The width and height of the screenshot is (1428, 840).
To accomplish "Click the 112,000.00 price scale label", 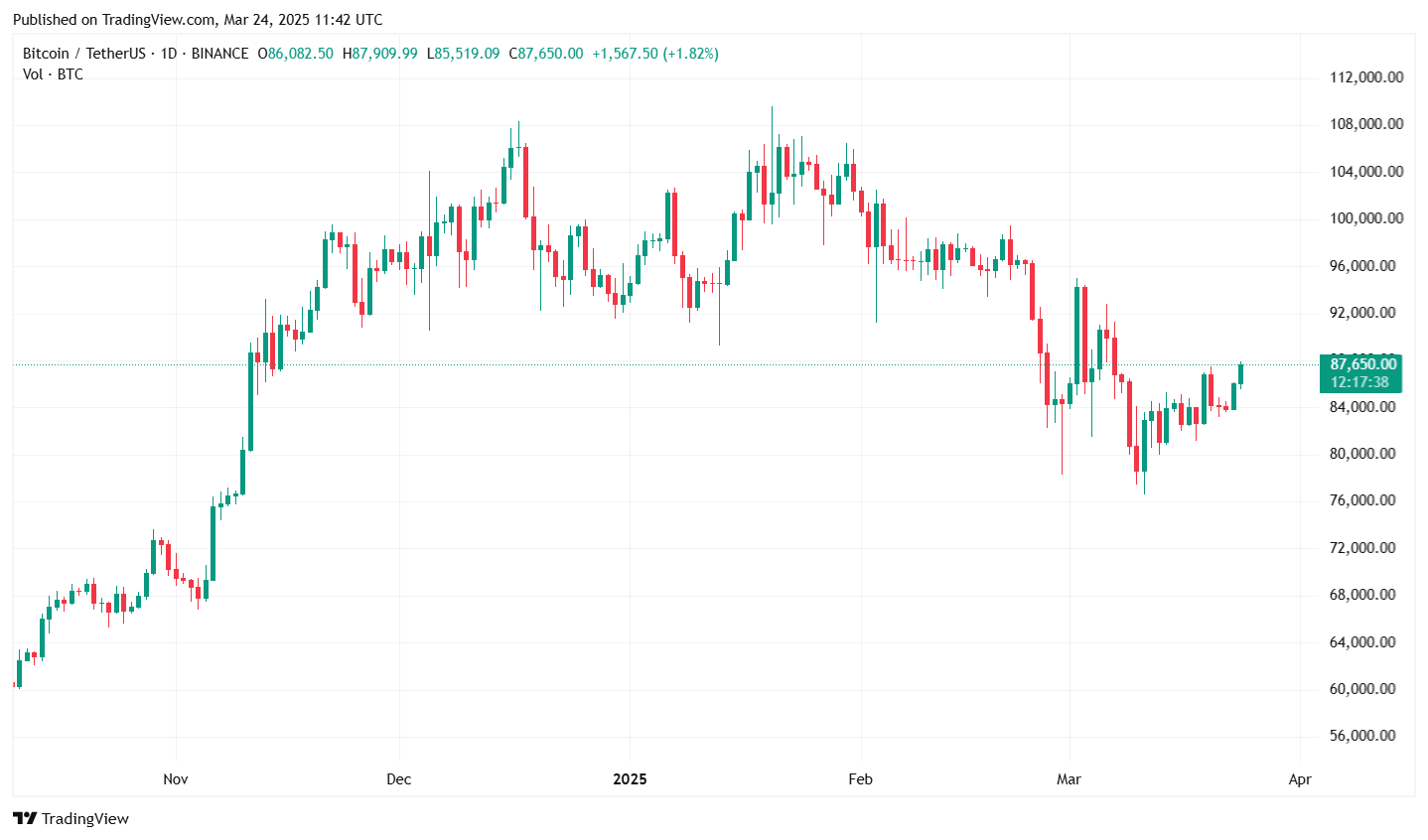I will [1366, 77].
